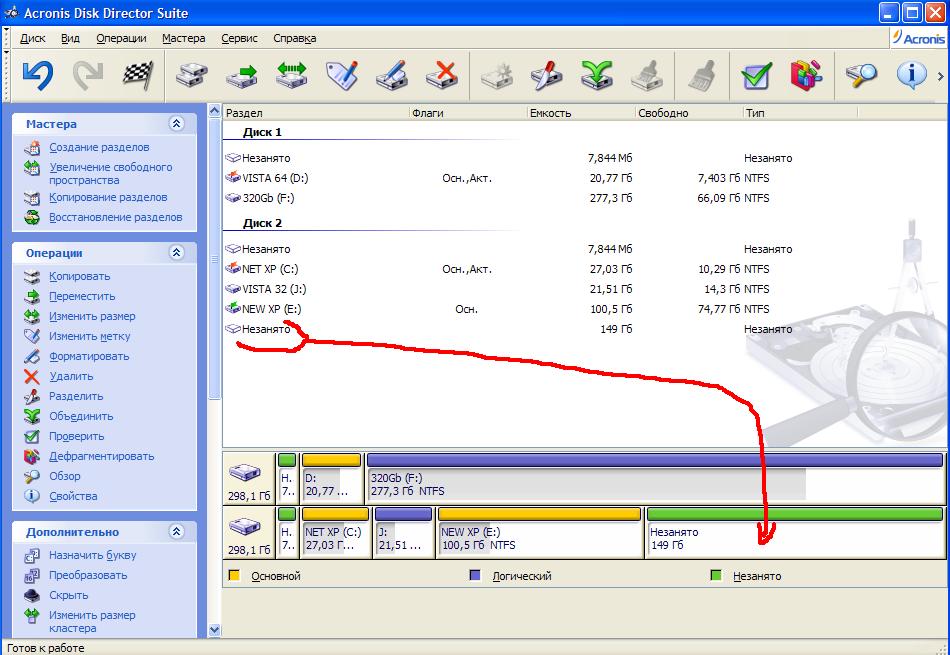Image resolution: width=950 pixels, height=655 pixels.
Task: Select the NET XP (C:) block in disk map
Action: [336, 532]
